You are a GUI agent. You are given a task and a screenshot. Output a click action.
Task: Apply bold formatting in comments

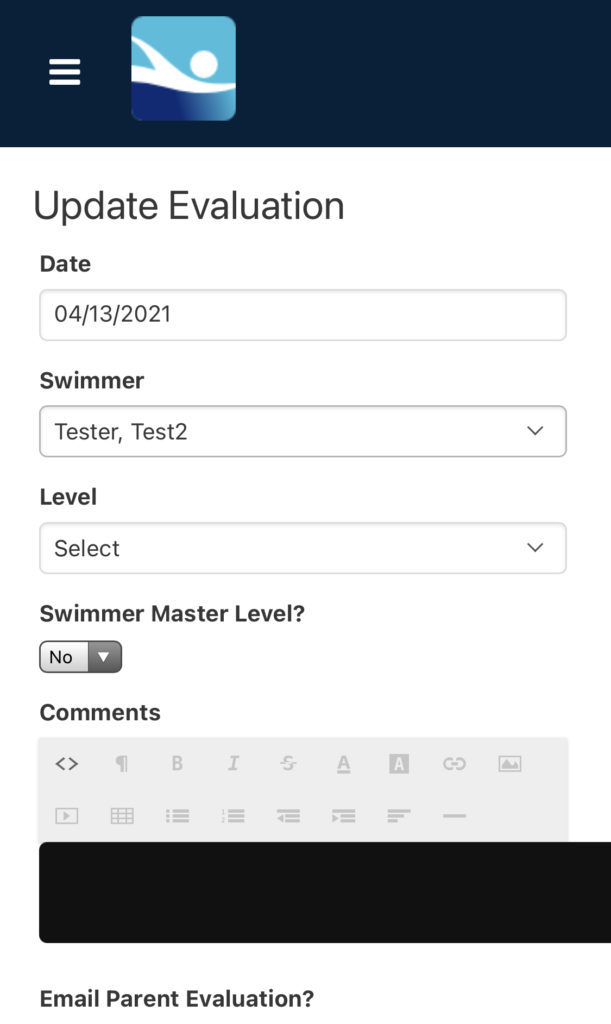coord(177,763)
